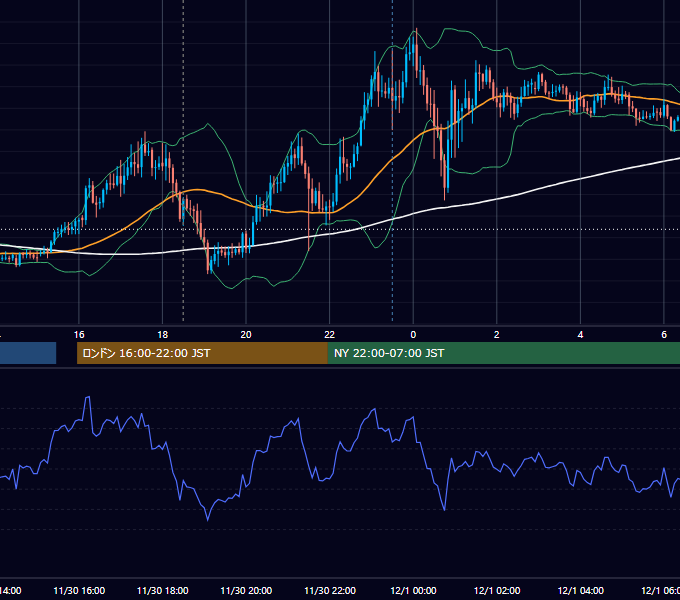The height and width of the screenshot is (600, 680).
Task: Click the 12/1 02:00 time axis label
Action: (497, 590)
